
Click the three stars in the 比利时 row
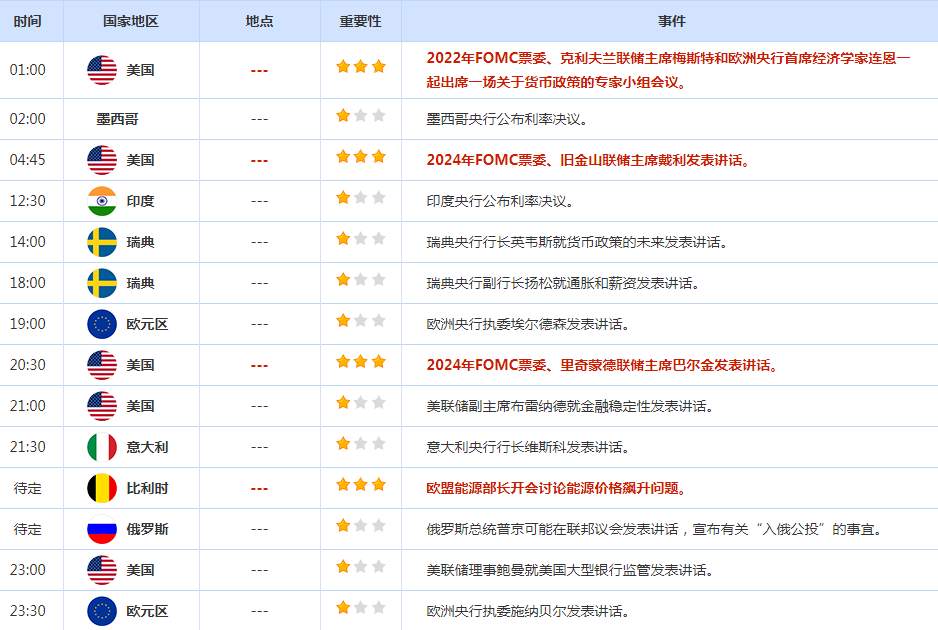(x=361, y=485)
